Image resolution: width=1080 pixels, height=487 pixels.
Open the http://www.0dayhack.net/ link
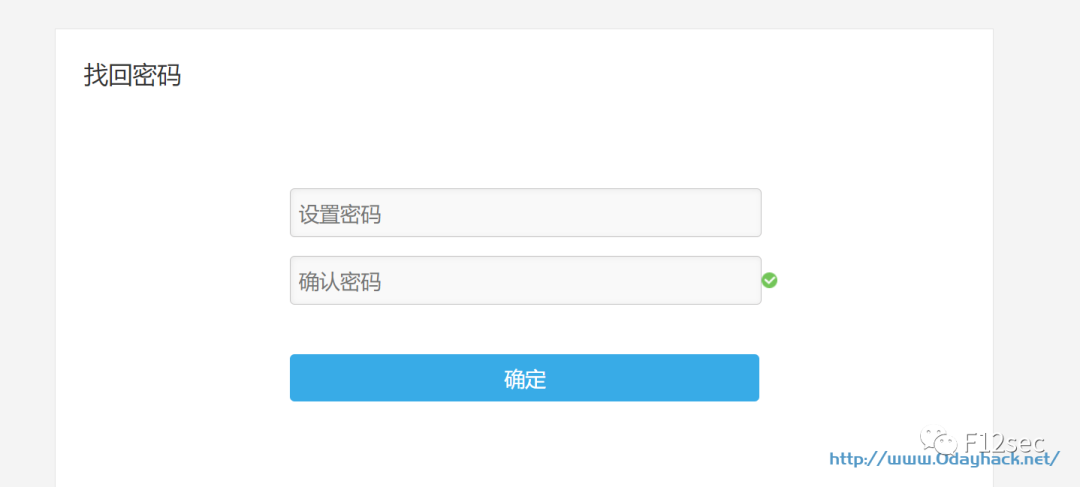click(x=944, y=459)
